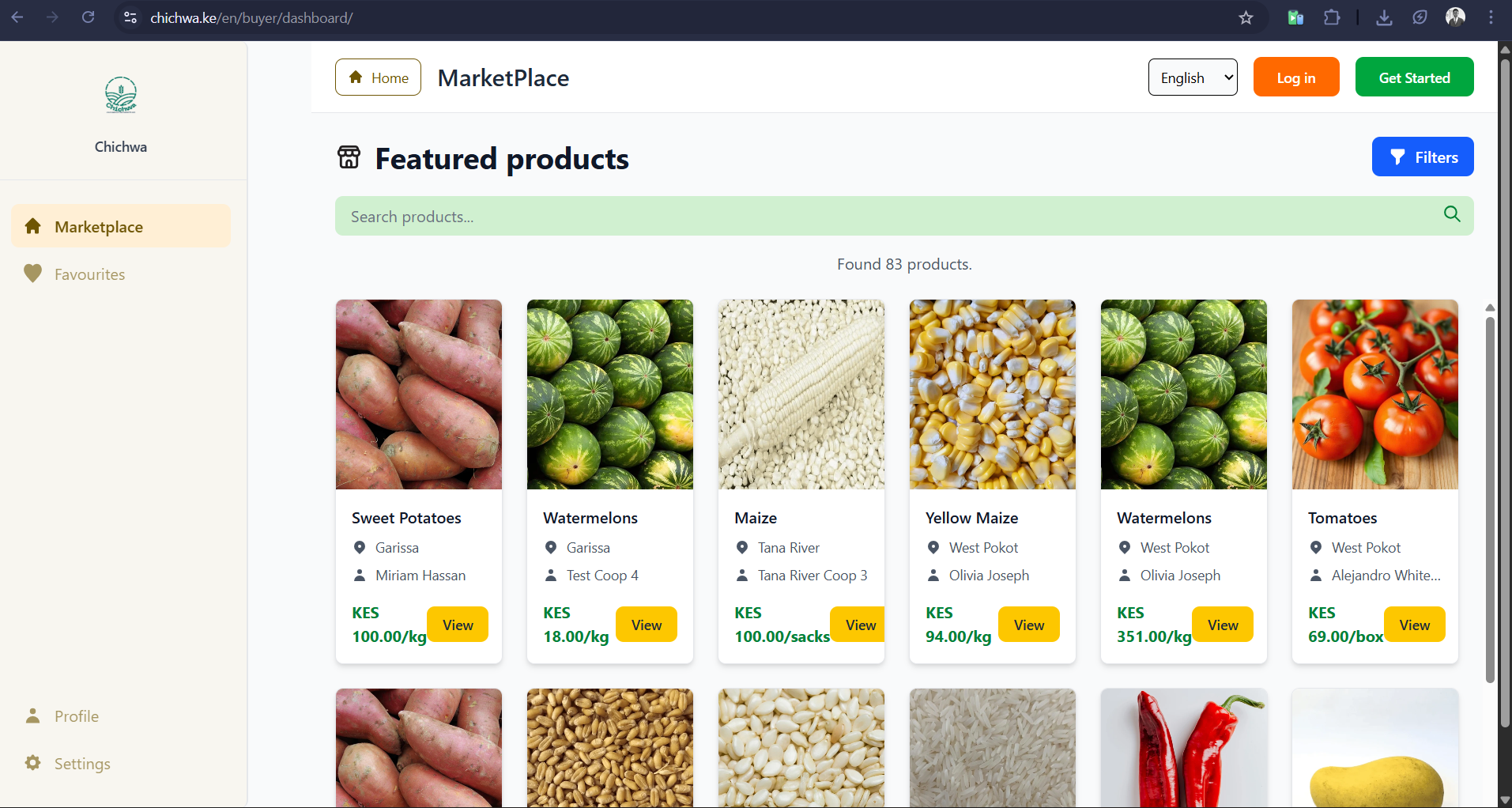Open browser extensions puzzle icon
Image resolution: width=1512 pixels, height=808 pixels.
[x=1332, y=17]
